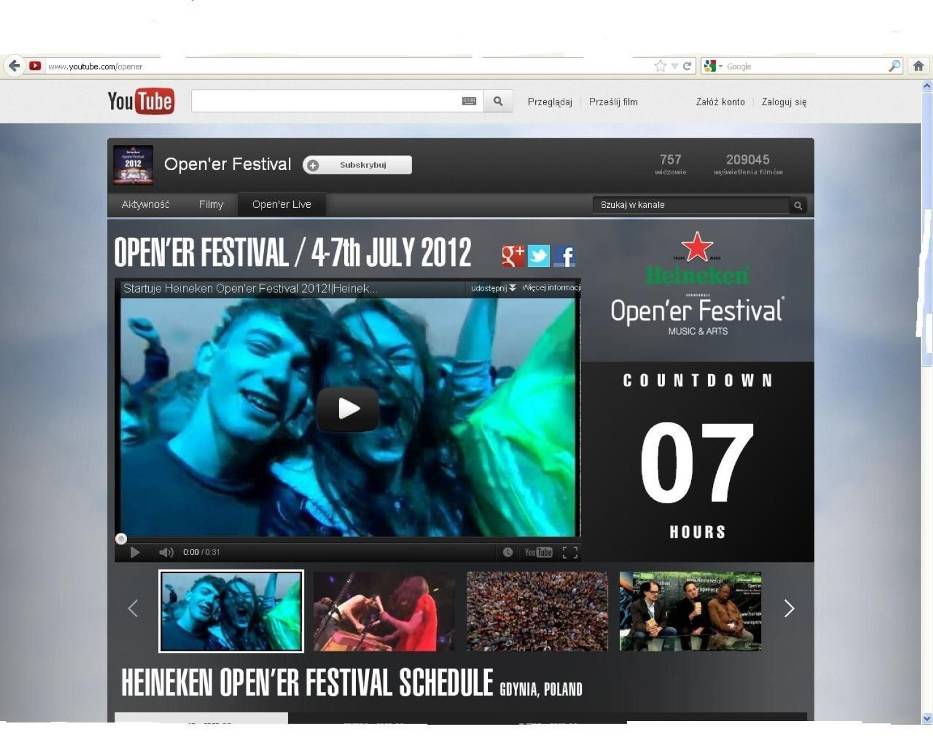Click the COUNTDOWN 07 HOURS panel
Image resolution: width=933 pixels, height=746 pixels.
coord(697,462)
